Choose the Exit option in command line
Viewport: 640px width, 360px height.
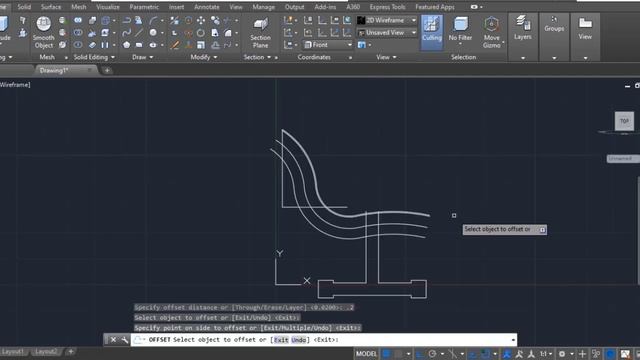[x=281, y=340]
